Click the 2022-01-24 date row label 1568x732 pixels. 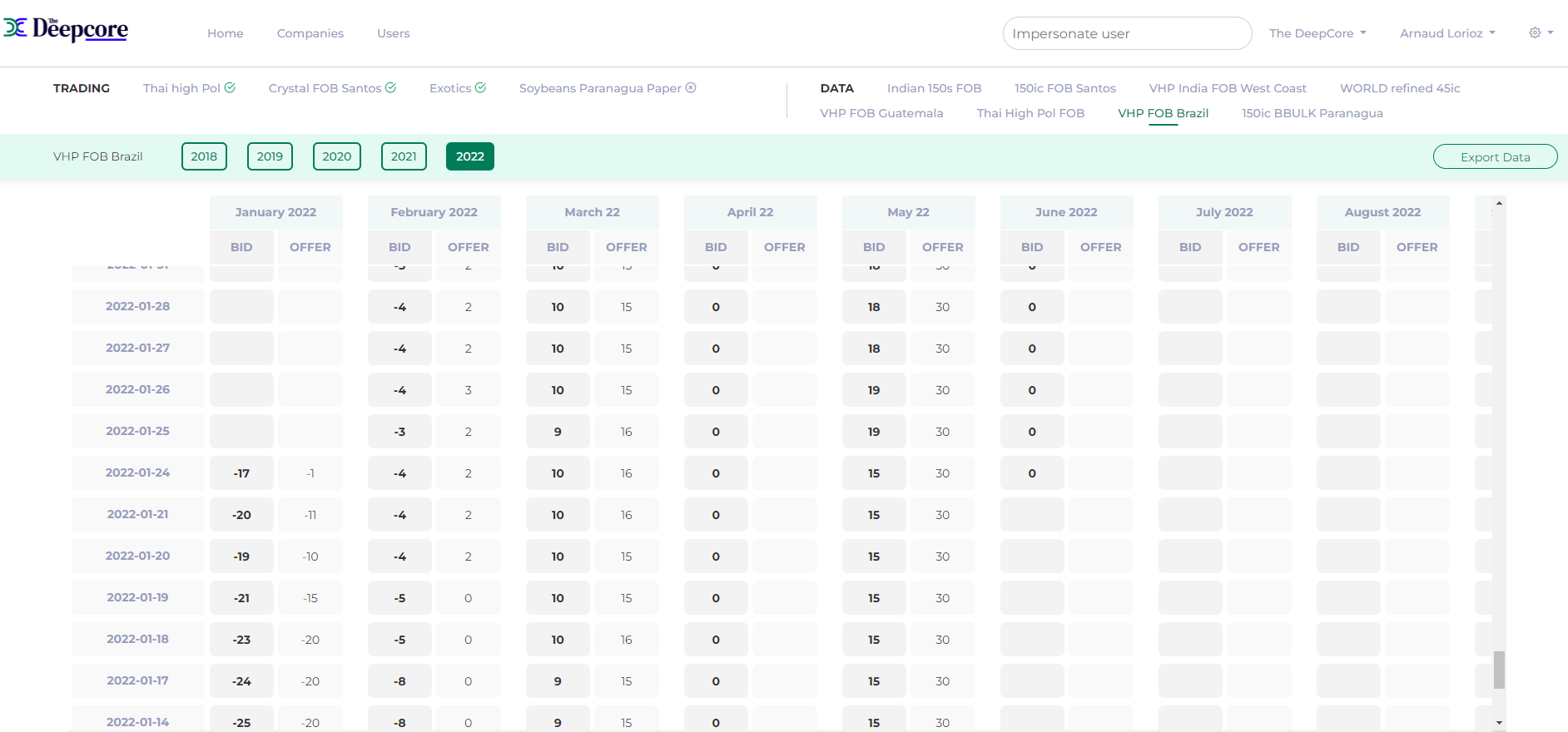tap(137, 472)
